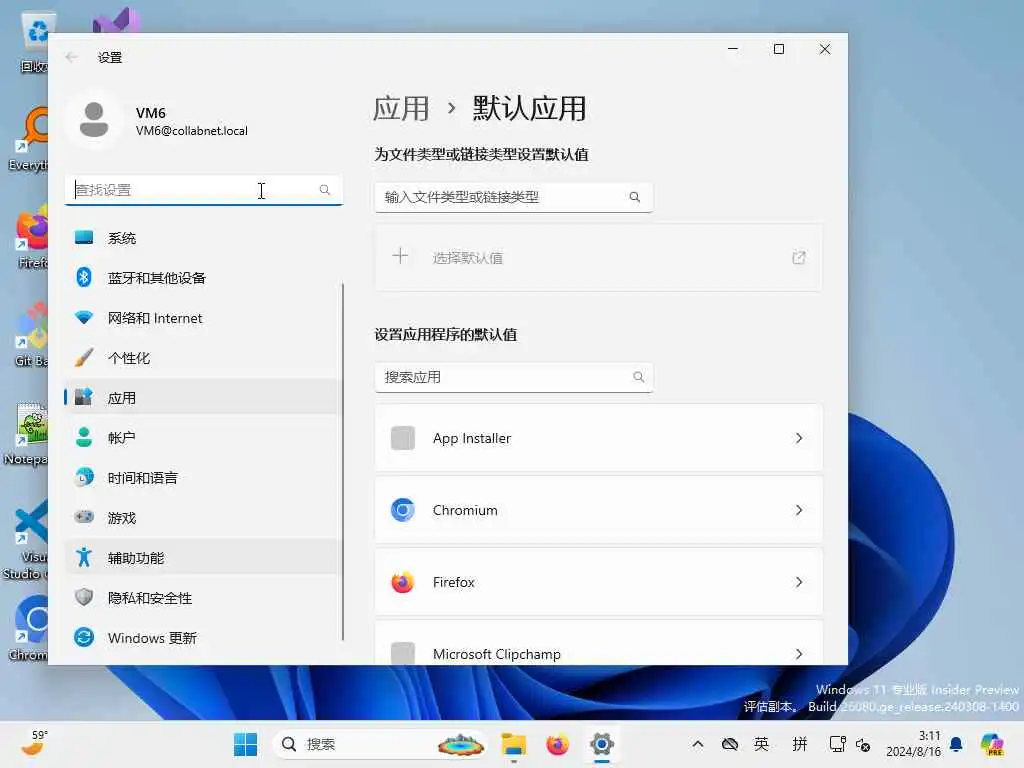
Task: Open App Installer default settings
Action: click(x=598, y=438)
